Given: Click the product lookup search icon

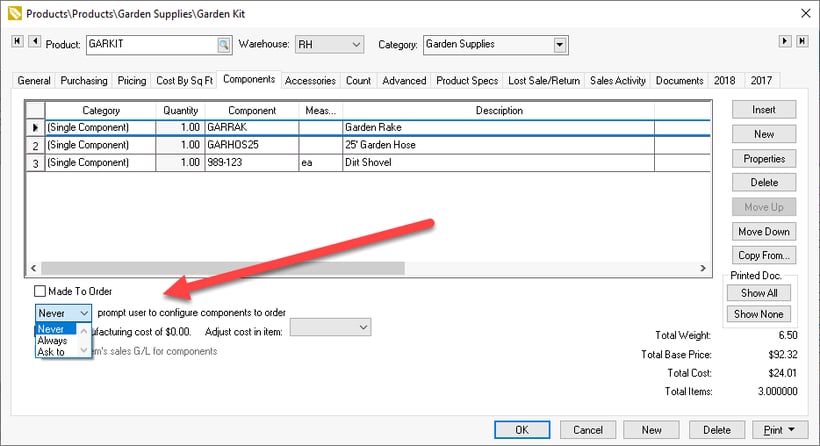Looking at the screenshot, I should point(224,45).
